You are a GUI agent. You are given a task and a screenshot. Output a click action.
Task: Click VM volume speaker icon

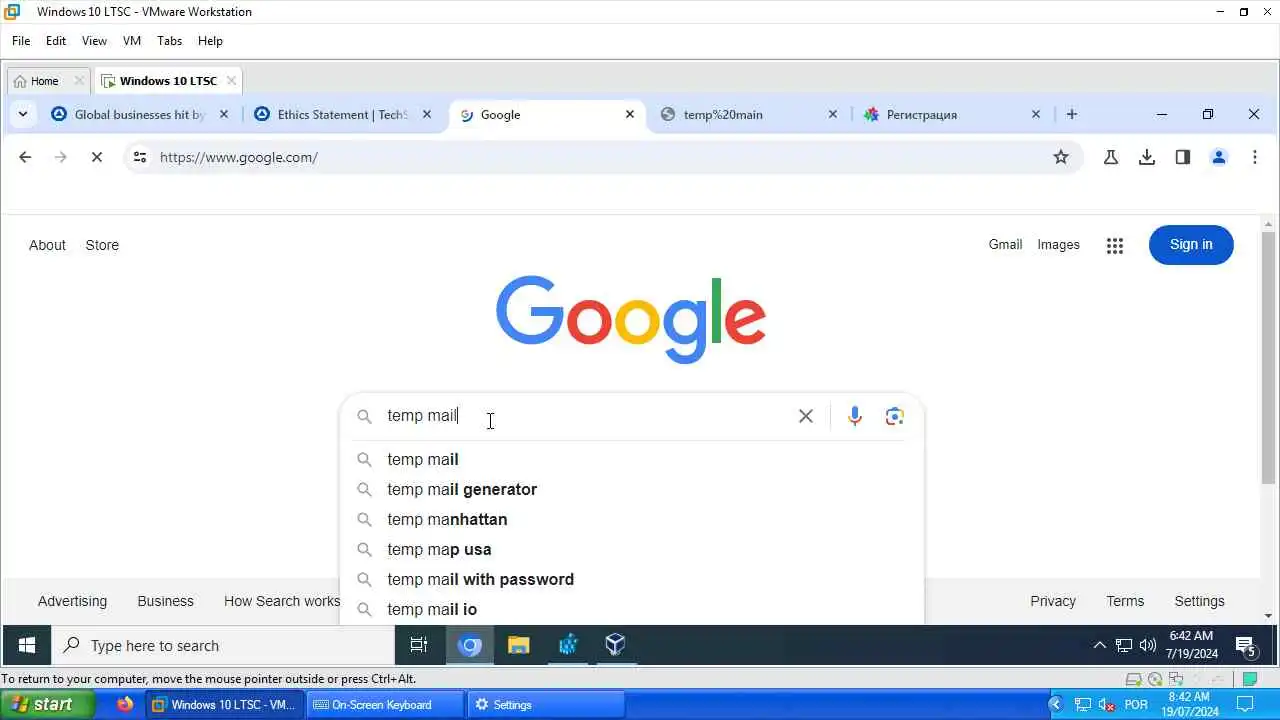click(x=1148, y=646)
